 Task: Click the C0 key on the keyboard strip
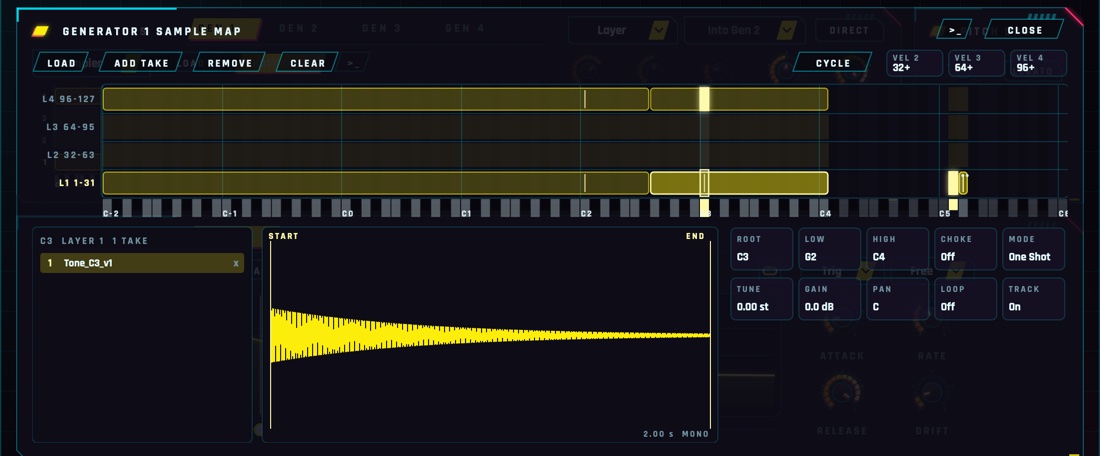(347, 208)
